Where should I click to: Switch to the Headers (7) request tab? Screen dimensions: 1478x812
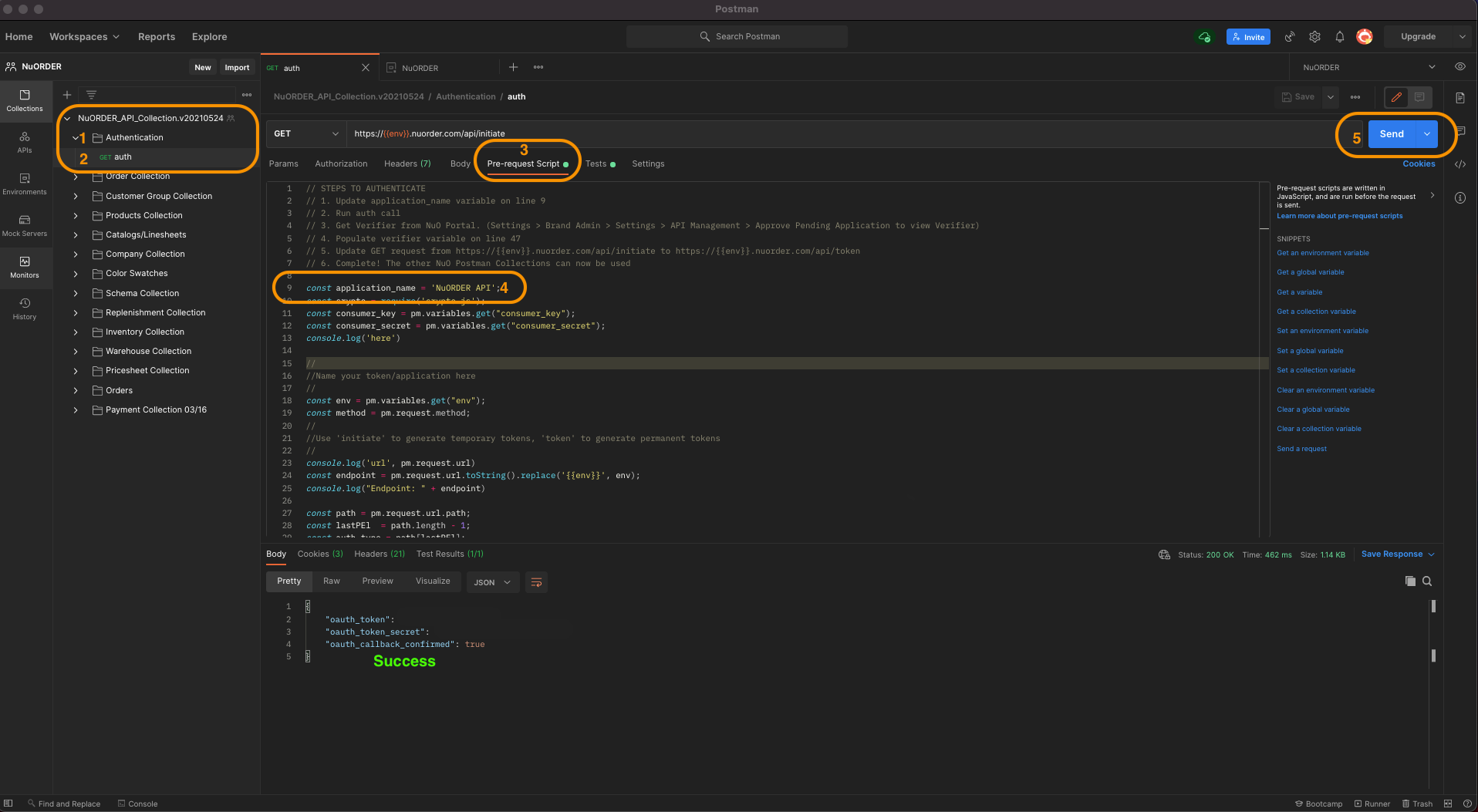point(407,163)
